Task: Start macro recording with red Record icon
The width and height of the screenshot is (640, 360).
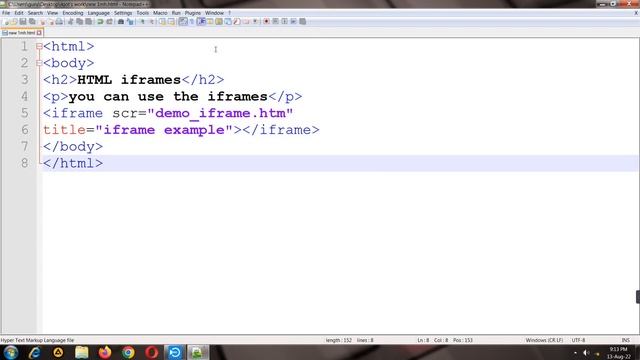Action: click(x=266, y=21)
